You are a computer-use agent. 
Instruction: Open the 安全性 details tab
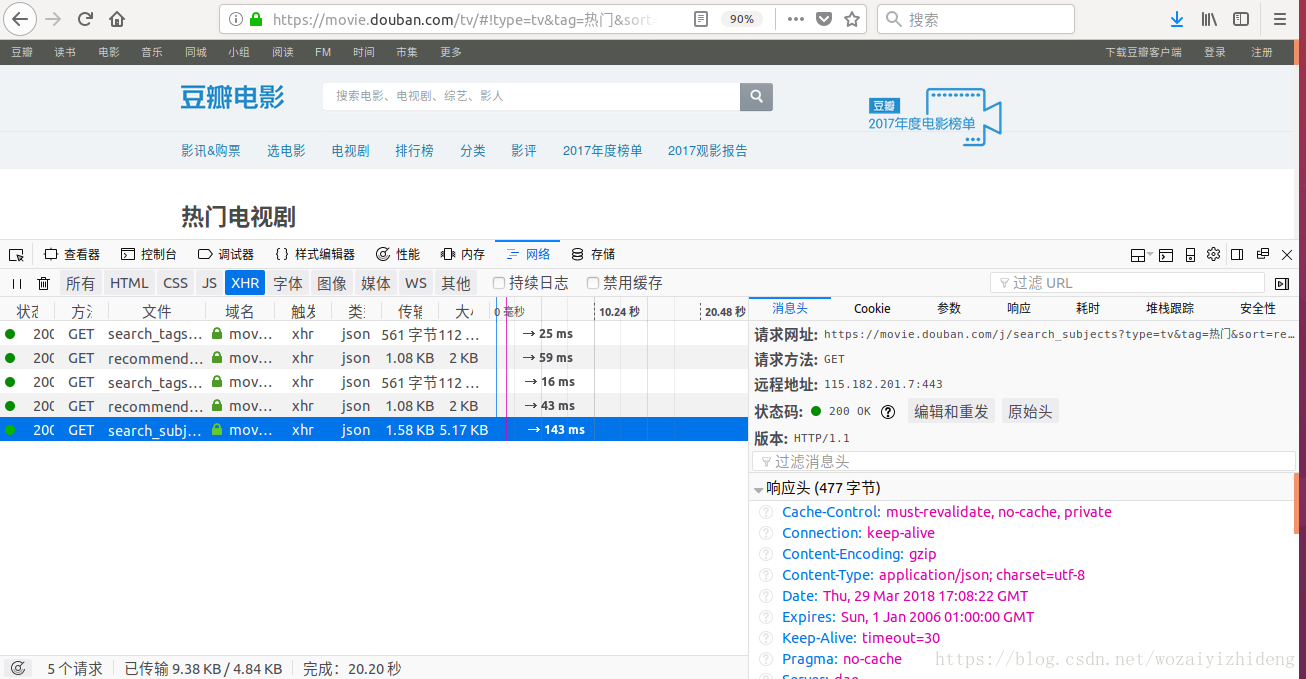1258,308
